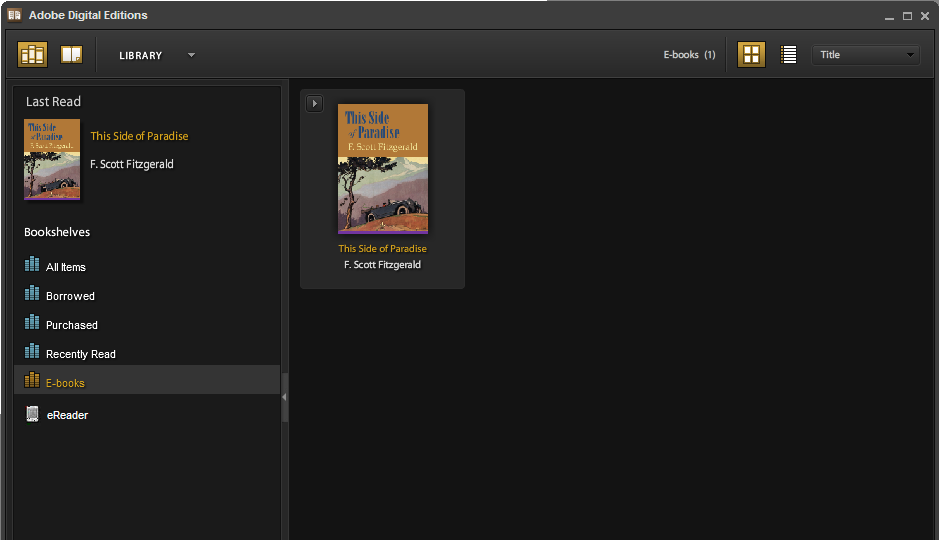Select E-books bookshelf
Image resolution: width=939 pixels, height=540 pixels.
[x=147, y=380]
